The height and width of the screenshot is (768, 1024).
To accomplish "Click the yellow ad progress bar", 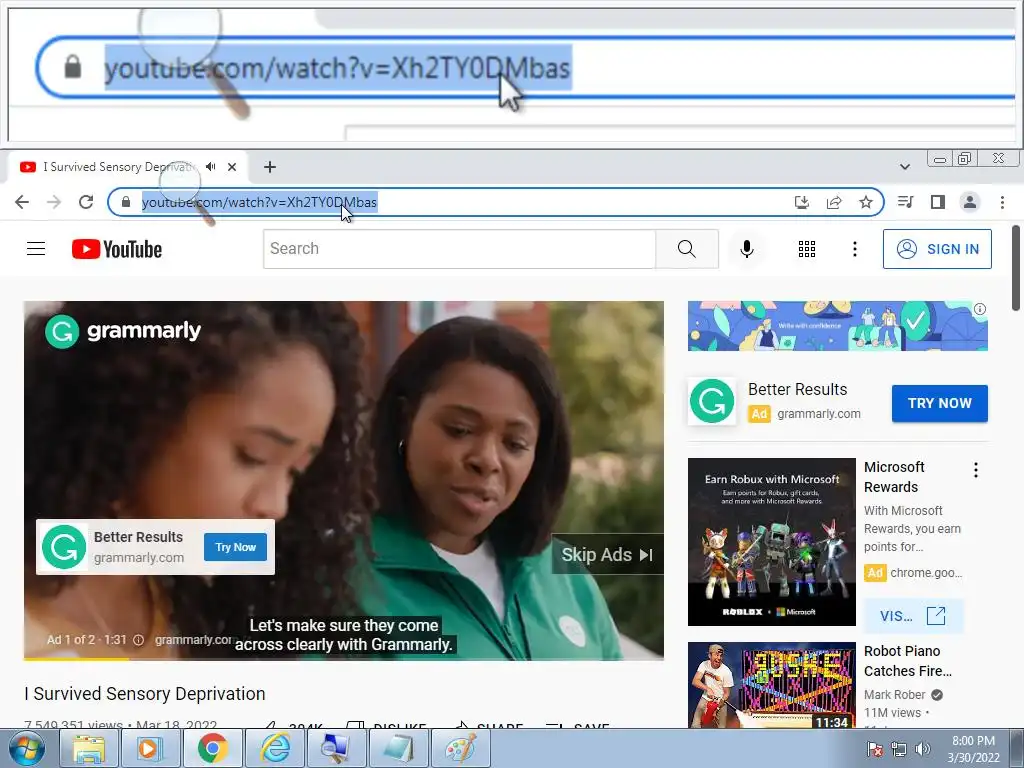I will pos(76,658).
